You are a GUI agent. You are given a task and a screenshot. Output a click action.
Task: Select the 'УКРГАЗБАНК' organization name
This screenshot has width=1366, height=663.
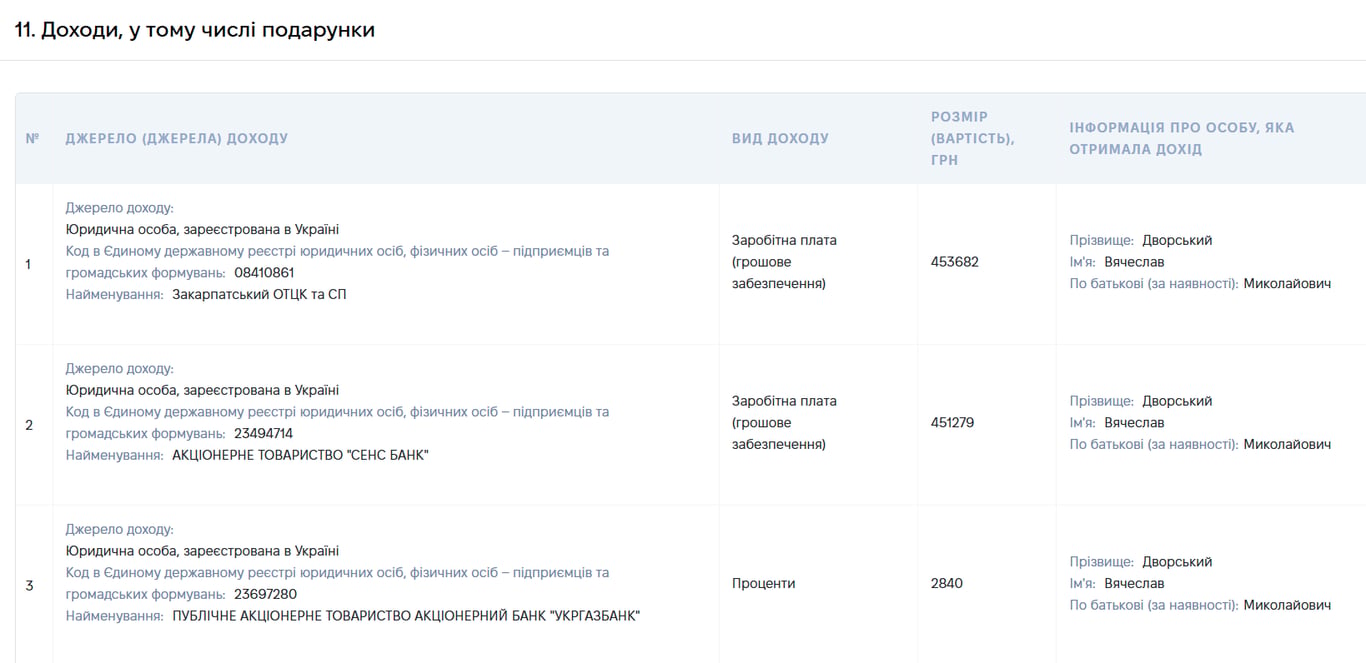(406, 616)
